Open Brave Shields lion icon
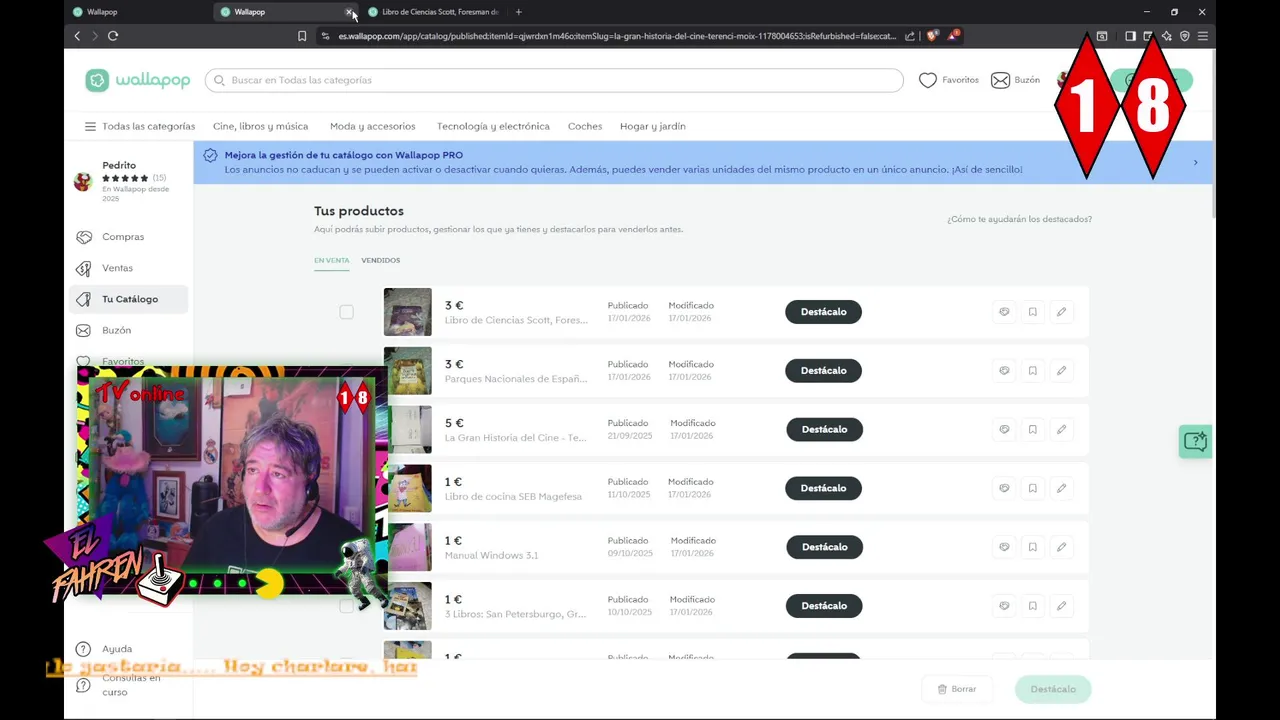 [x=932, y=36]
